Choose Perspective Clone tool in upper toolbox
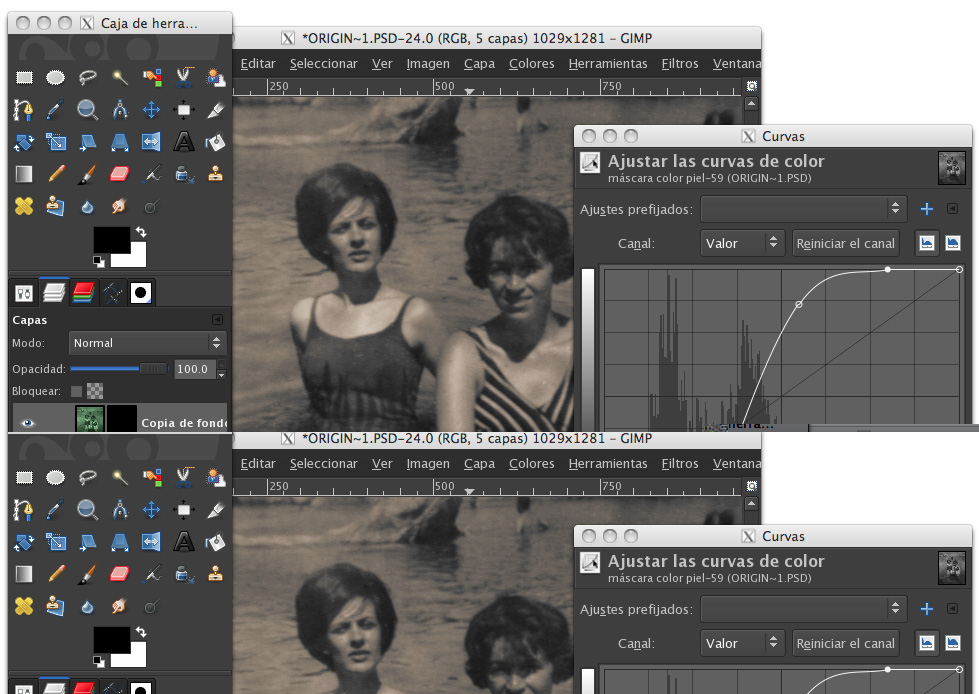This screenshot has width=979, height=694. click(x=56, y=206)
